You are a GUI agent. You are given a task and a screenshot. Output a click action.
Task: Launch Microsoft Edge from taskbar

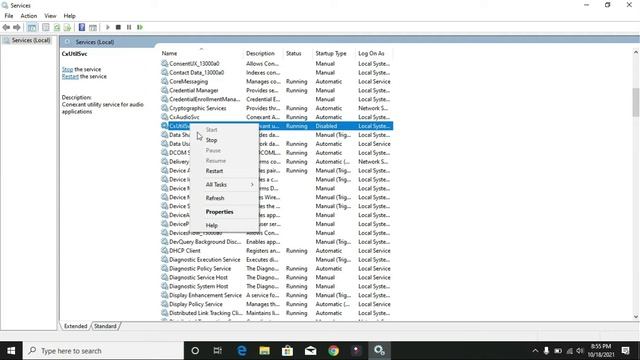(242, 351)
